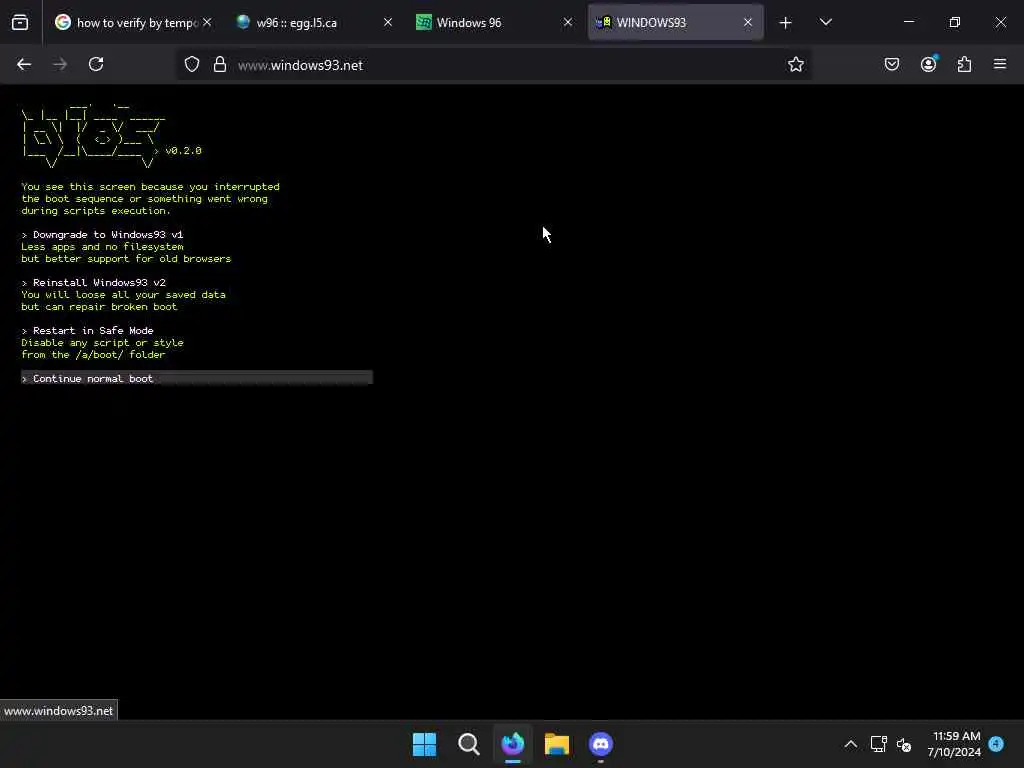
Task: Open the tracking protection shield icon
Action: coord(191,64)
